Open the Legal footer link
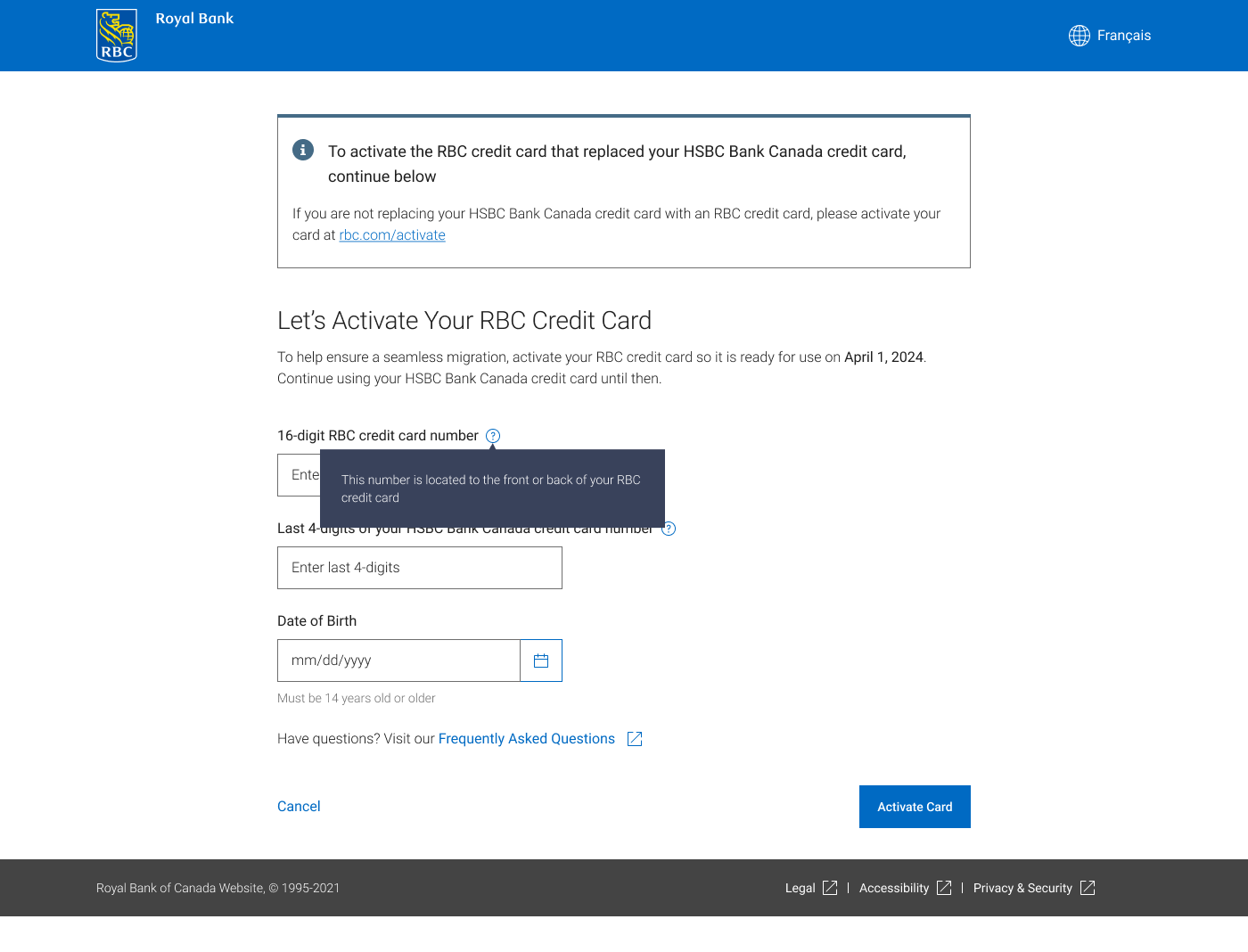The image size is (1248, 952). point(801,888)
